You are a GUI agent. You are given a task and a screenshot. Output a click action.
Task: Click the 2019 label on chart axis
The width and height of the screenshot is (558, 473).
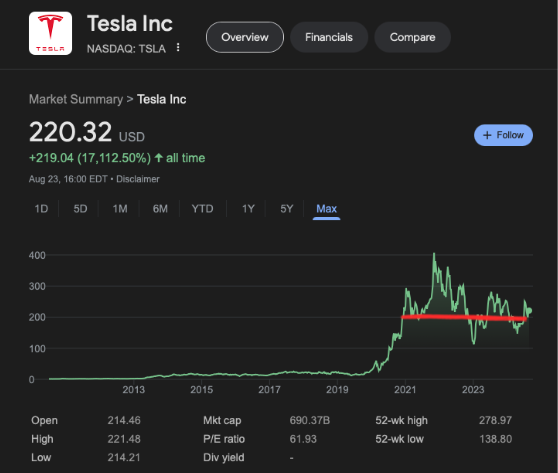337,390
